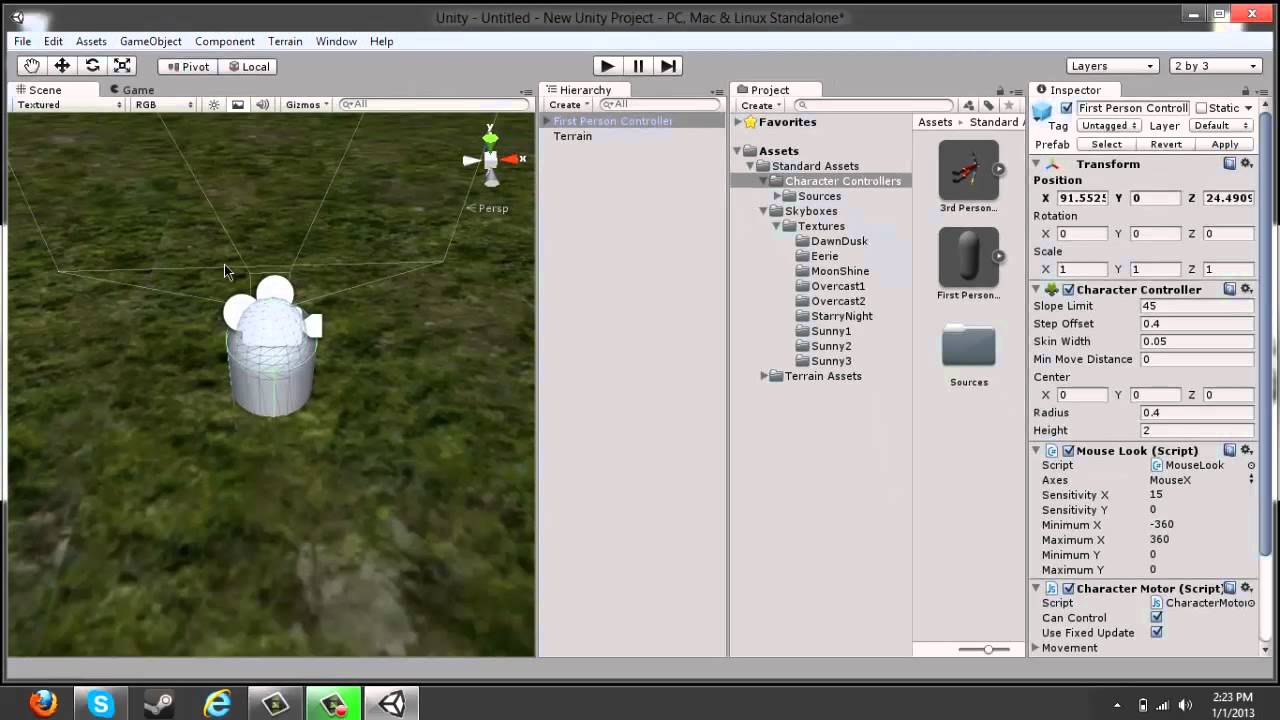
Task: Toggle scene audio speaker icon
Action: click(x=262, y=104)
